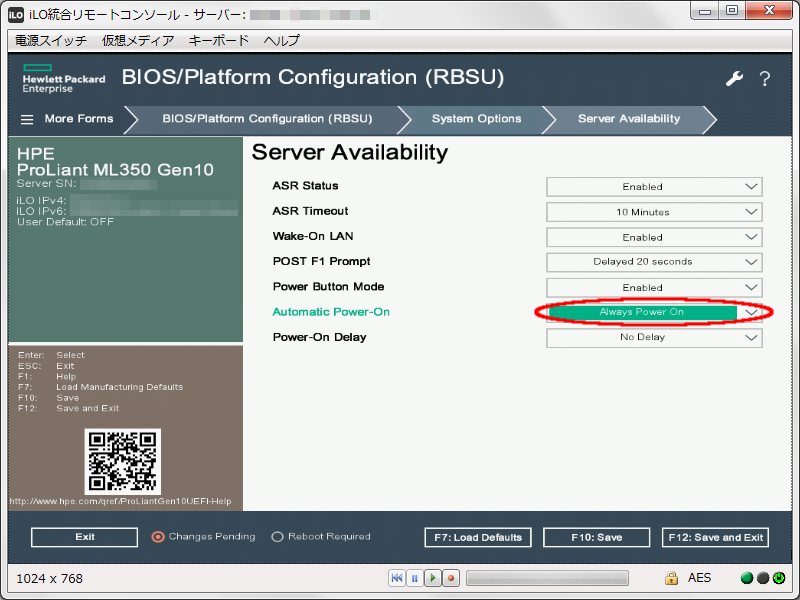Click the playback progress bar
This screenshot has height=600, width=800.
547,578
